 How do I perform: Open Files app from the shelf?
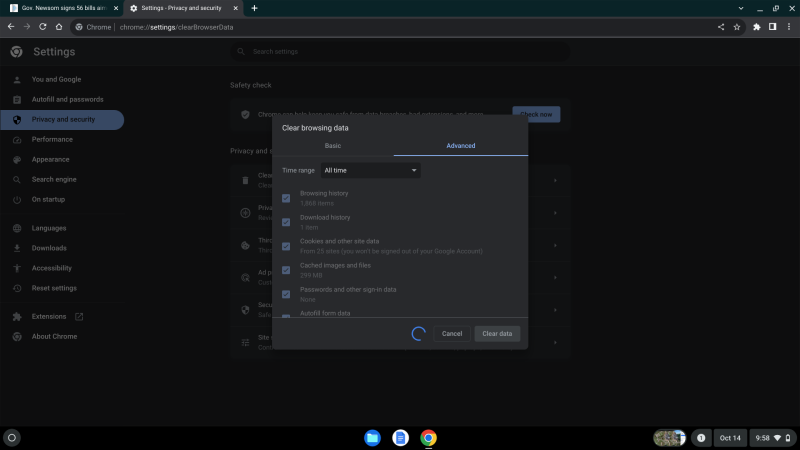point(372,437)
